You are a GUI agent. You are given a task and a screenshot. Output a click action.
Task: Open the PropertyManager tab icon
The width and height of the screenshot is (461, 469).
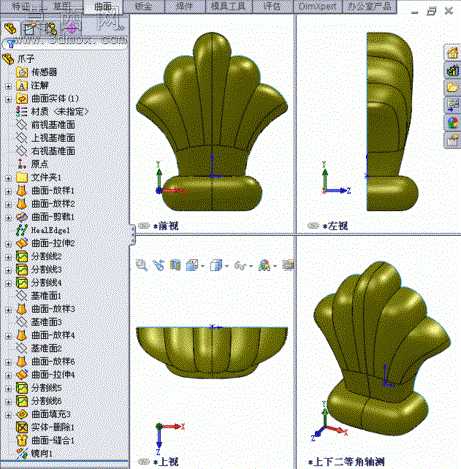pos(30,29)
